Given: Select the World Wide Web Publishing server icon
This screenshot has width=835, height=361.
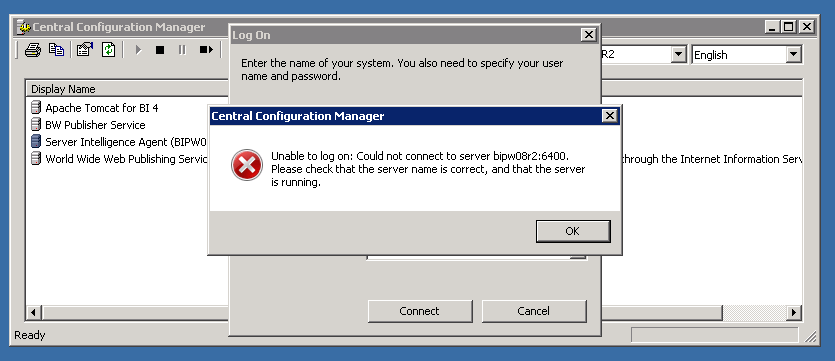Looking at the screenshot, I should [x=36, y=159].
